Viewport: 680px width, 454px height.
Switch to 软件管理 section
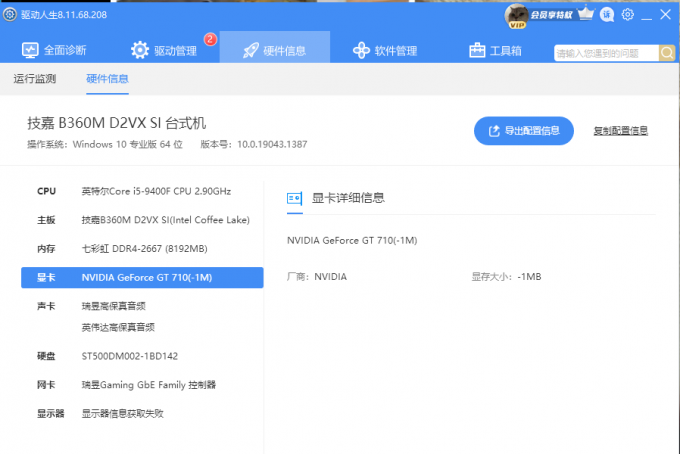(x=385, y=50)
